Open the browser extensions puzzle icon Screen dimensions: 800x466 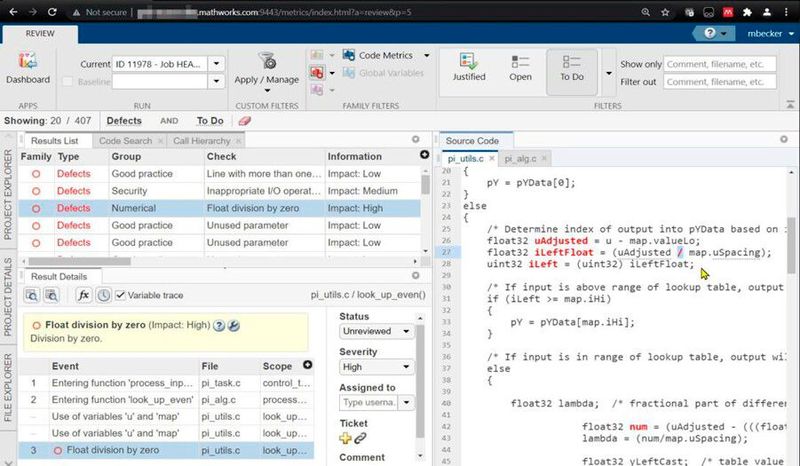coord(747,12)
